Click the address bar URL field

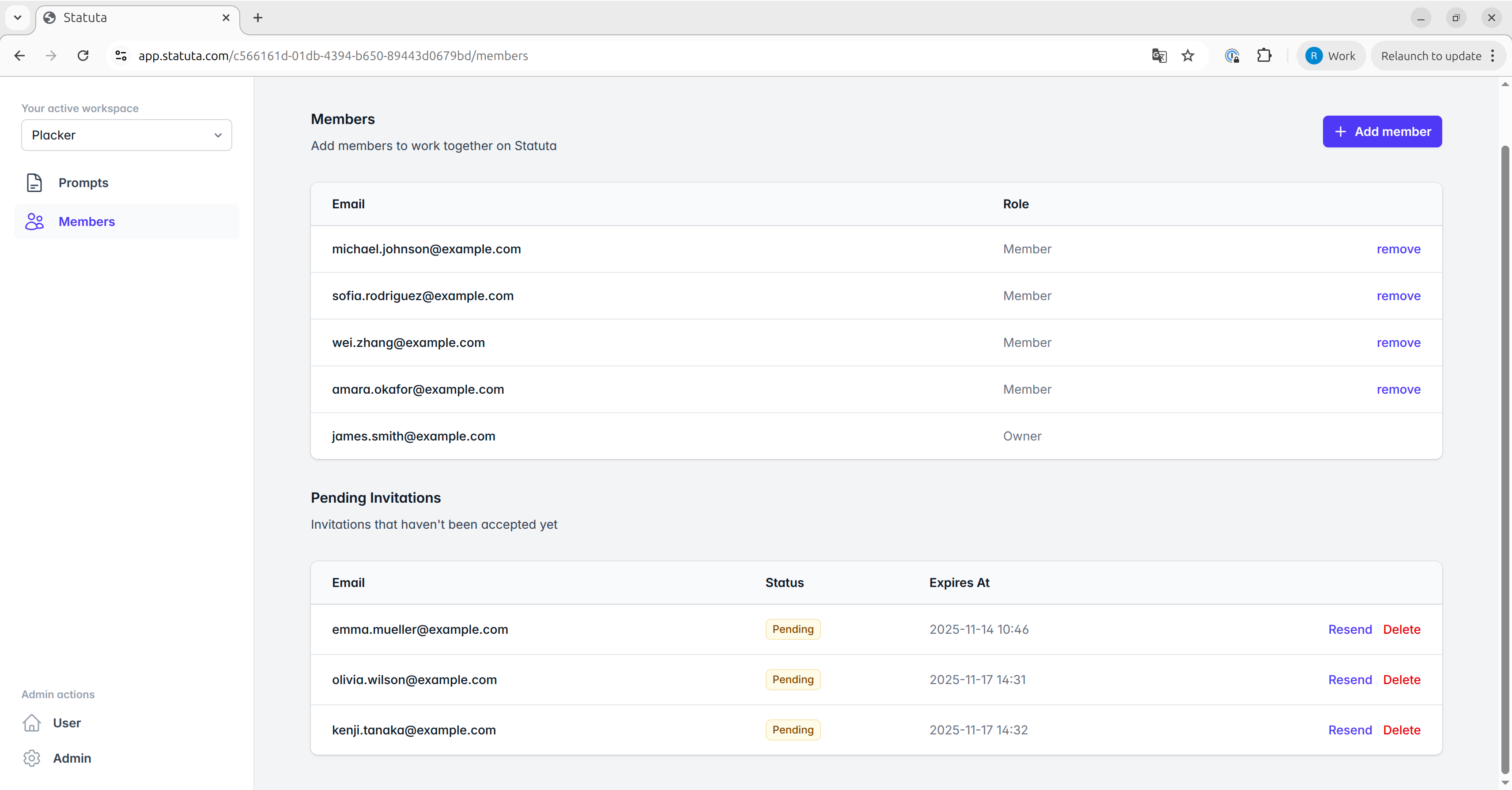click(x=587, y=56)
